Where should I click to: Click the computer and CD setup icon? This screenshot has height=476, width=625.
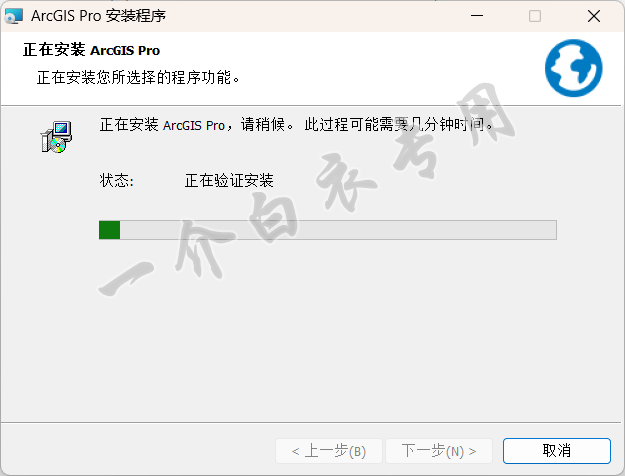56,137
